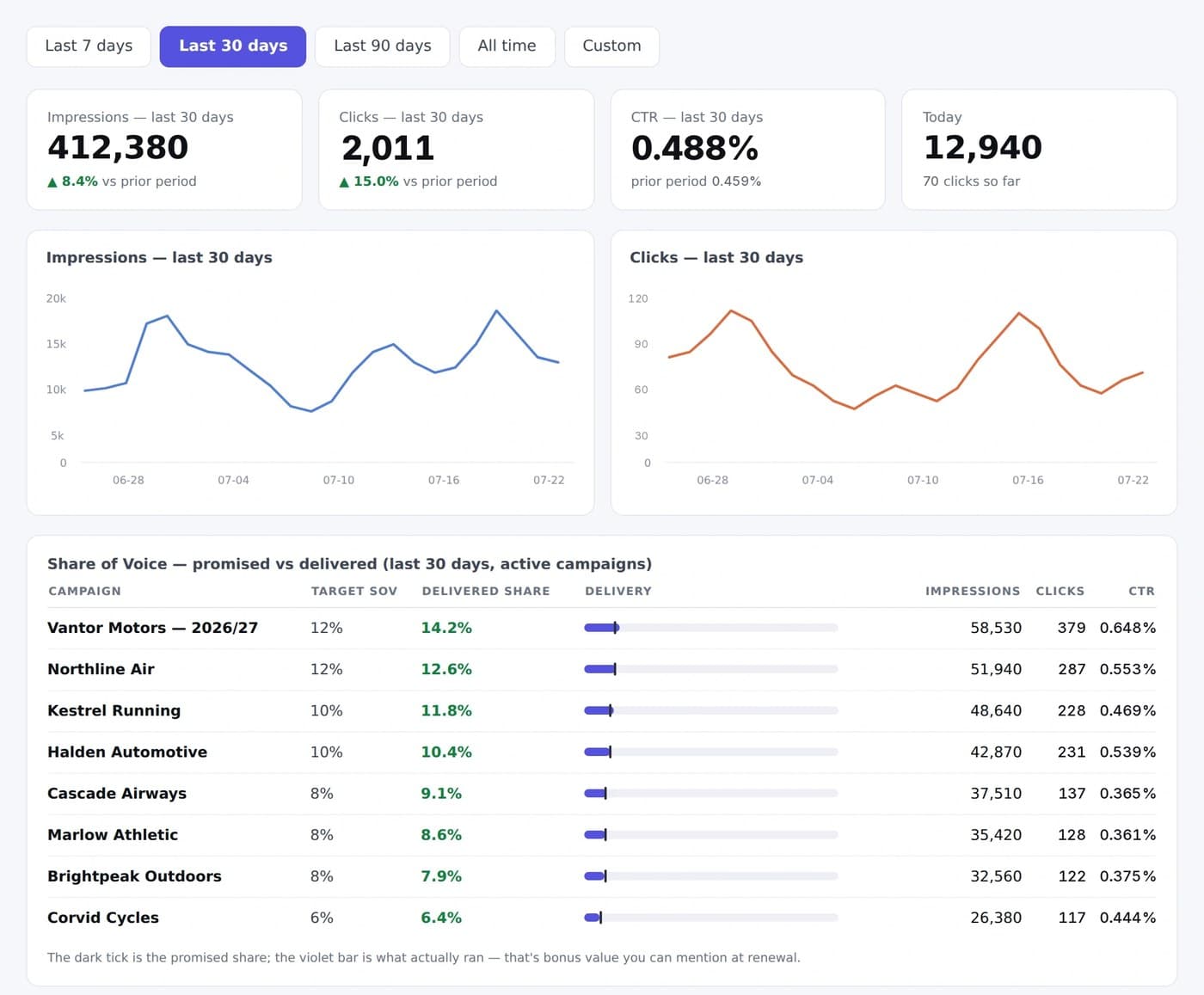Click the Impressions 412,380 summary card

[164, 150]
